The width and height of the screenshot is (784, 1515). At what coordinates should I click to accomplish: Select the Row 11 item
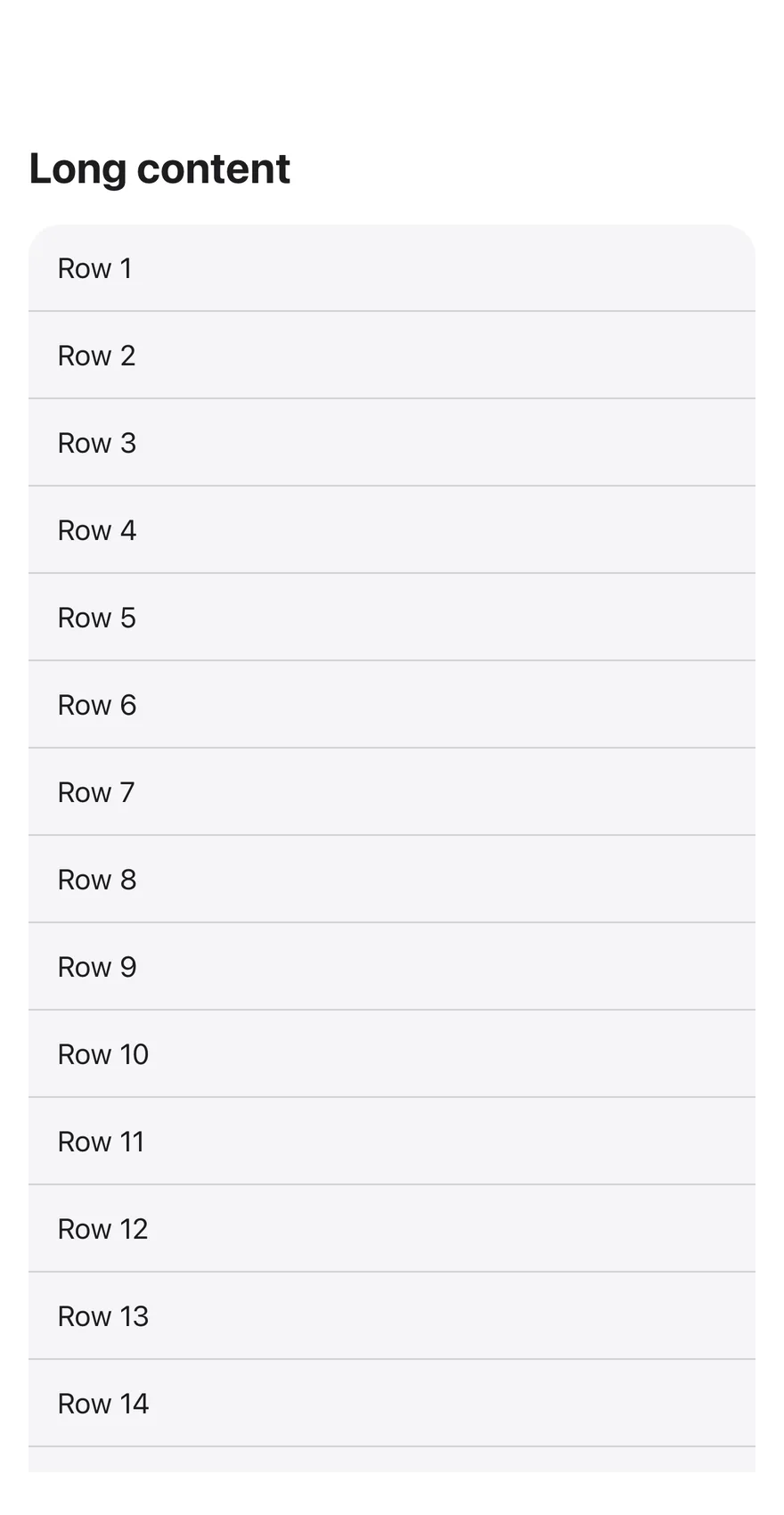pos(392,1142)
